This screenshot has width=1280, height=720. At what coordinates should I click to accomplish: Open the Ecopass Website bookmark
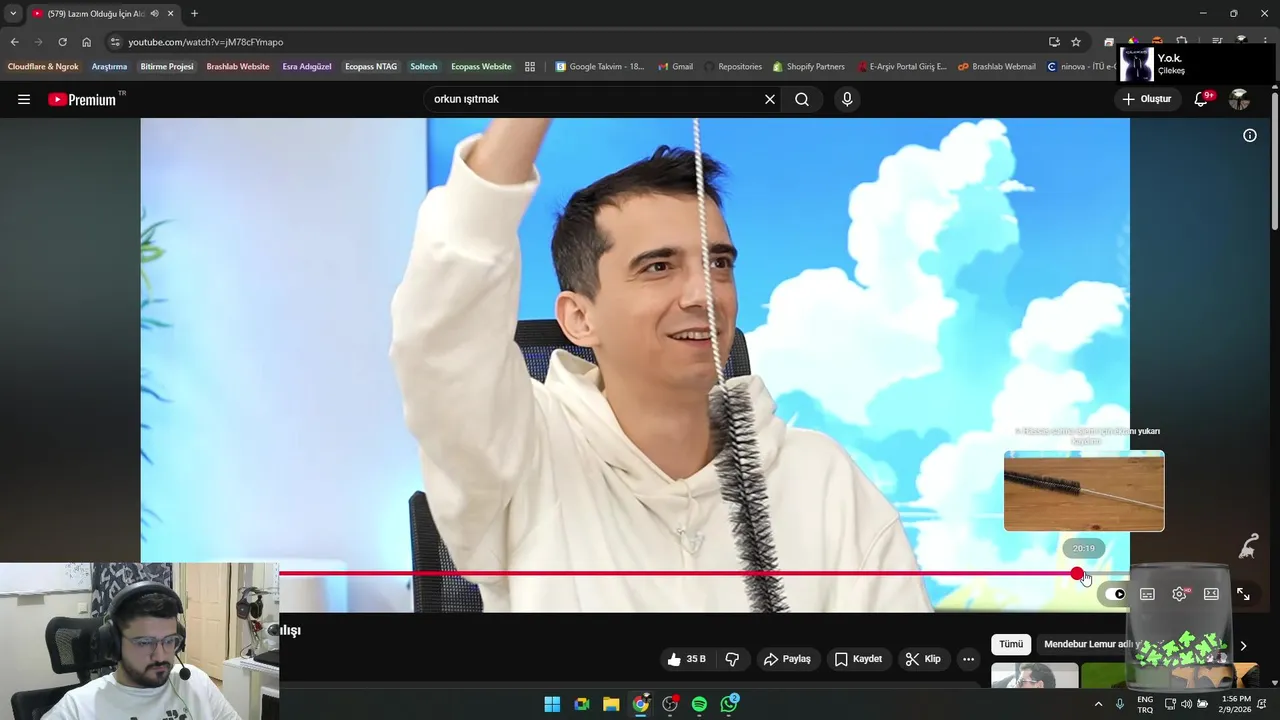481,67
